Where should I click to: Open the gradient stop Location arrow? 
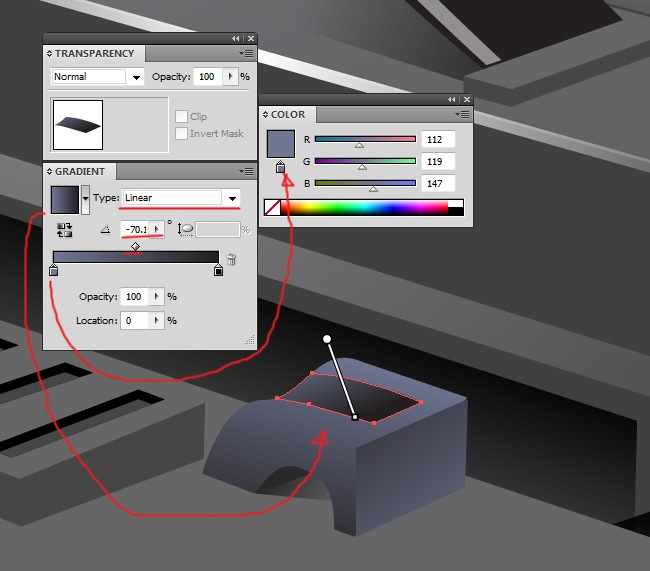click(x=156, y=321)
